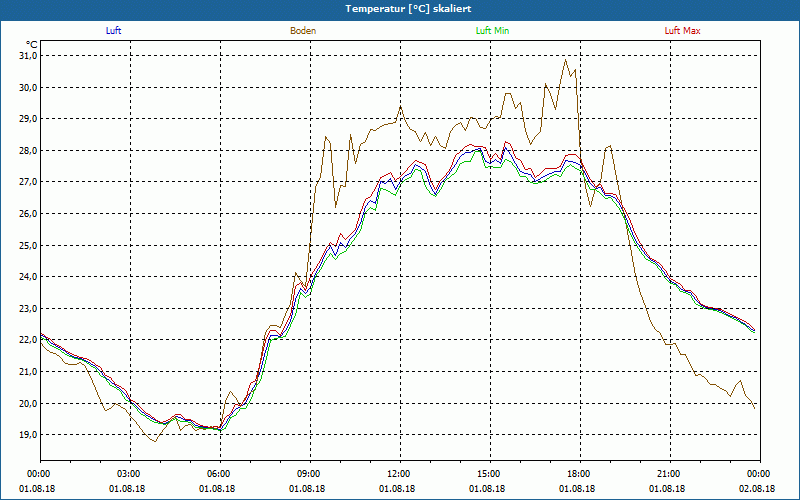Screen dimensions: 800x500
Task: Click the '06:00' time axis label
Action: click(x=220, y=474)
